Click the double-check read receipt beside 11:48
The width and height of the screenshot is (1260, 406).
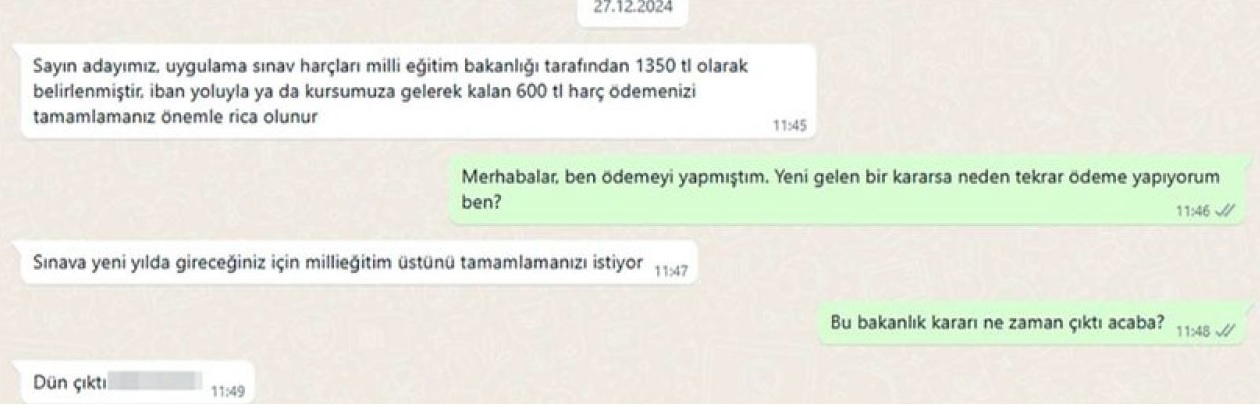tap(1225, 330)
